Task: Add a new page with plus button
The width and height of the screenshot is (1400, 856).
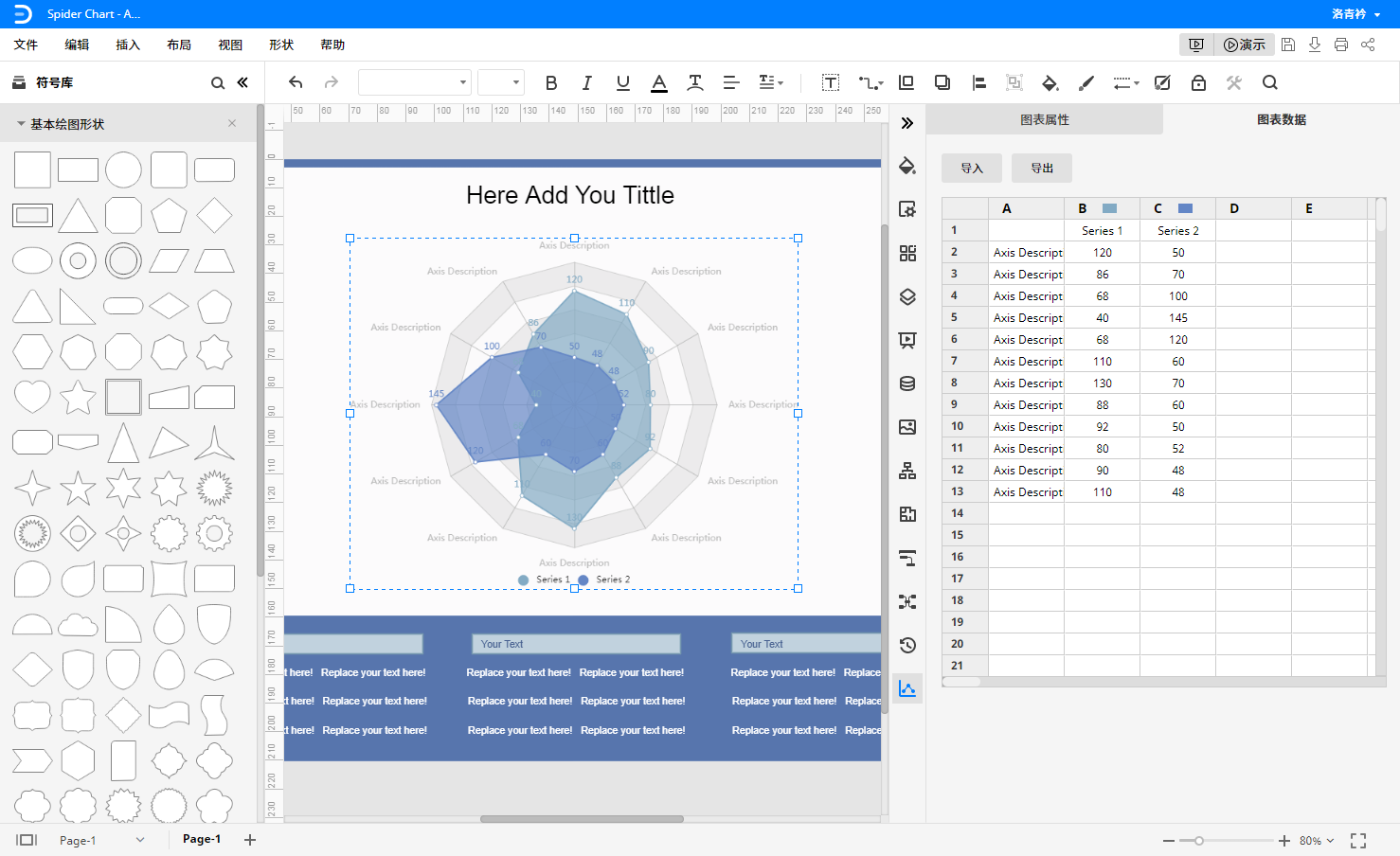Action: pos(250,840)
